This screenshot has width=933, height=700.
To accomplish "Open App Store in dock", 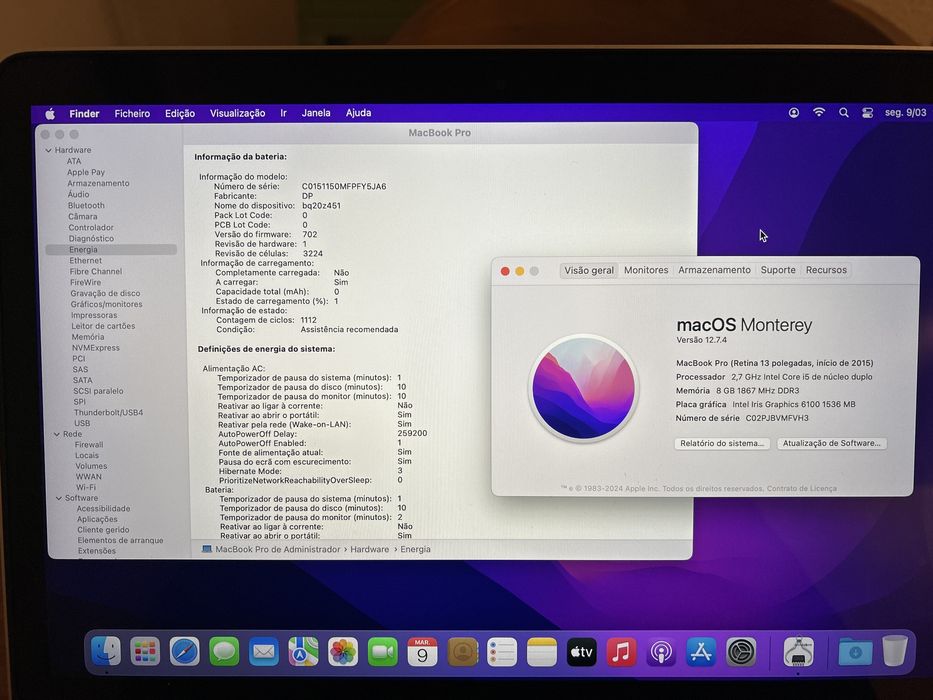I will [x=701, y=651].
